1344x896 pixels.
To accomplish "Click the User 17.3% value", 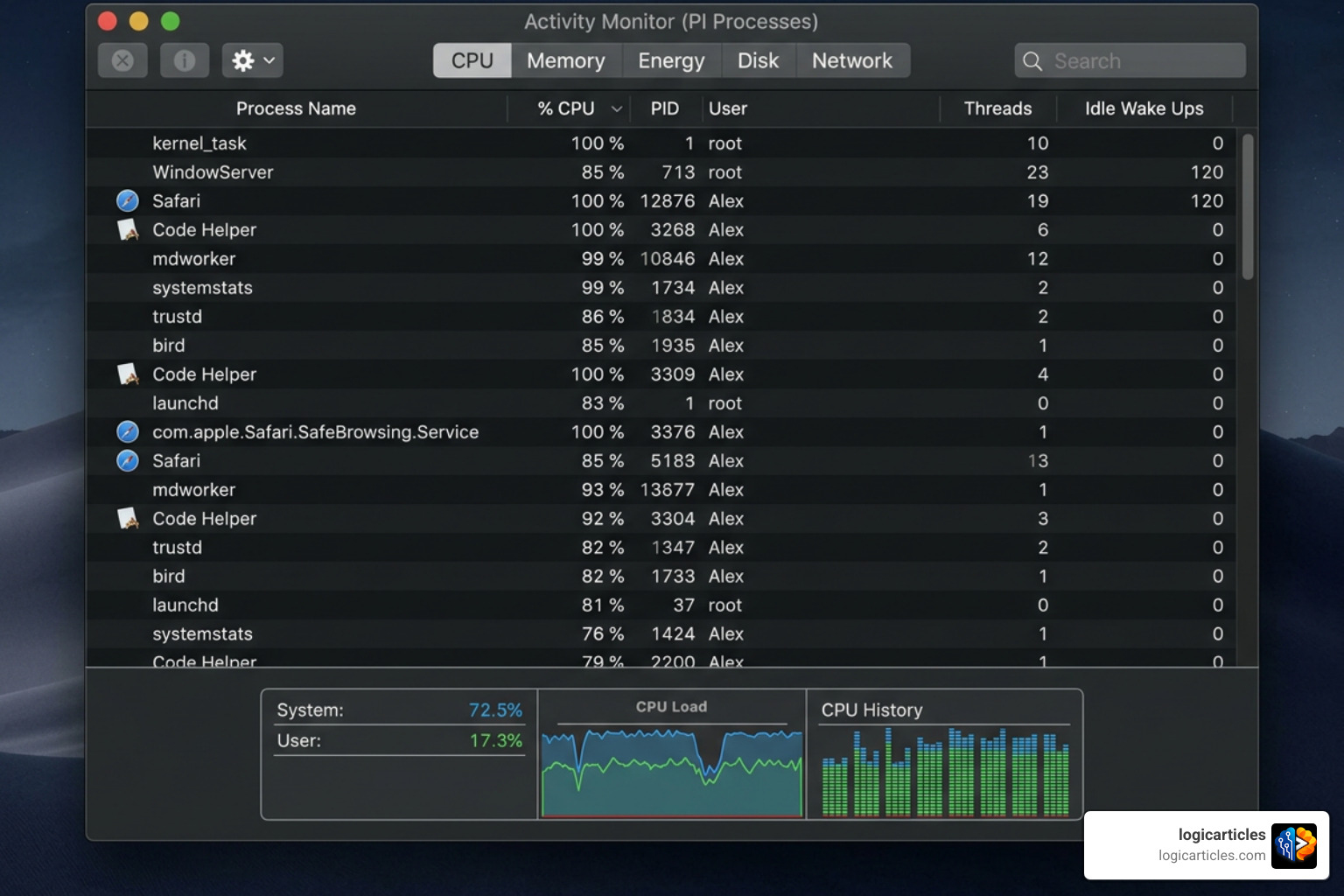I will point(496,741).
